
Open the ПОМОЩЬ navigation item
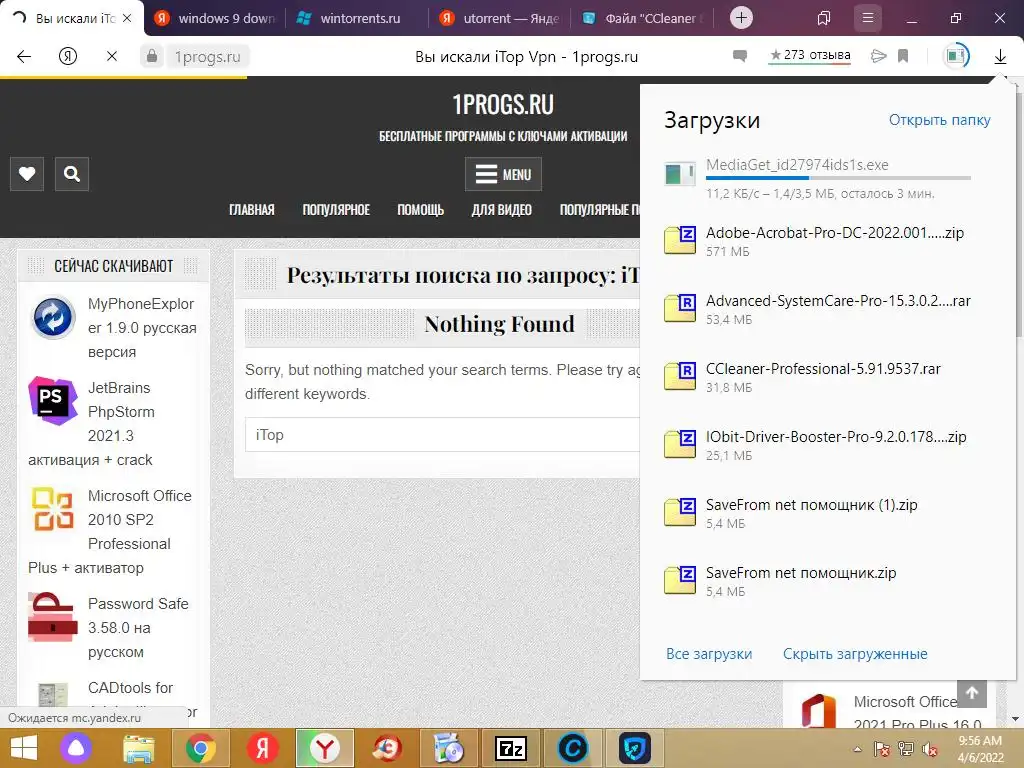pyautogui.click(x=421, y=210)
